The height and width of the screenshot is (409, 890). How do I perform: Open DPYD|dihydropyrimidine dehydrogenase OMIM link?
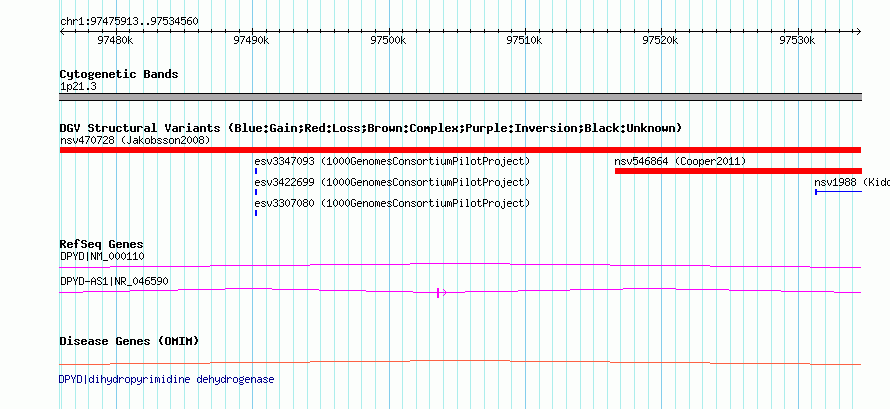[166, 380]
